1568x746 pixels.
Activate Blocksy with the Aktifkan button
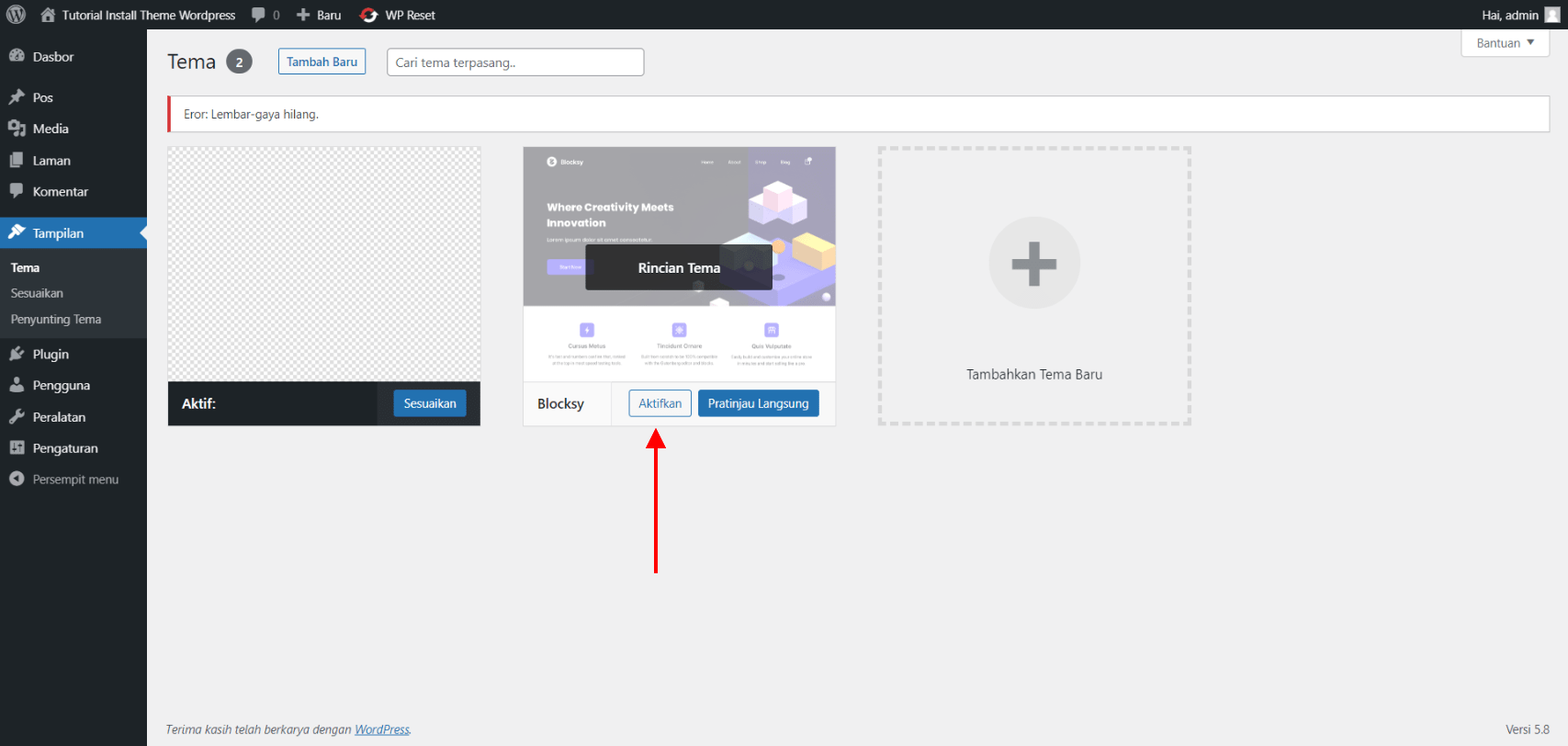tap(660, 403)
